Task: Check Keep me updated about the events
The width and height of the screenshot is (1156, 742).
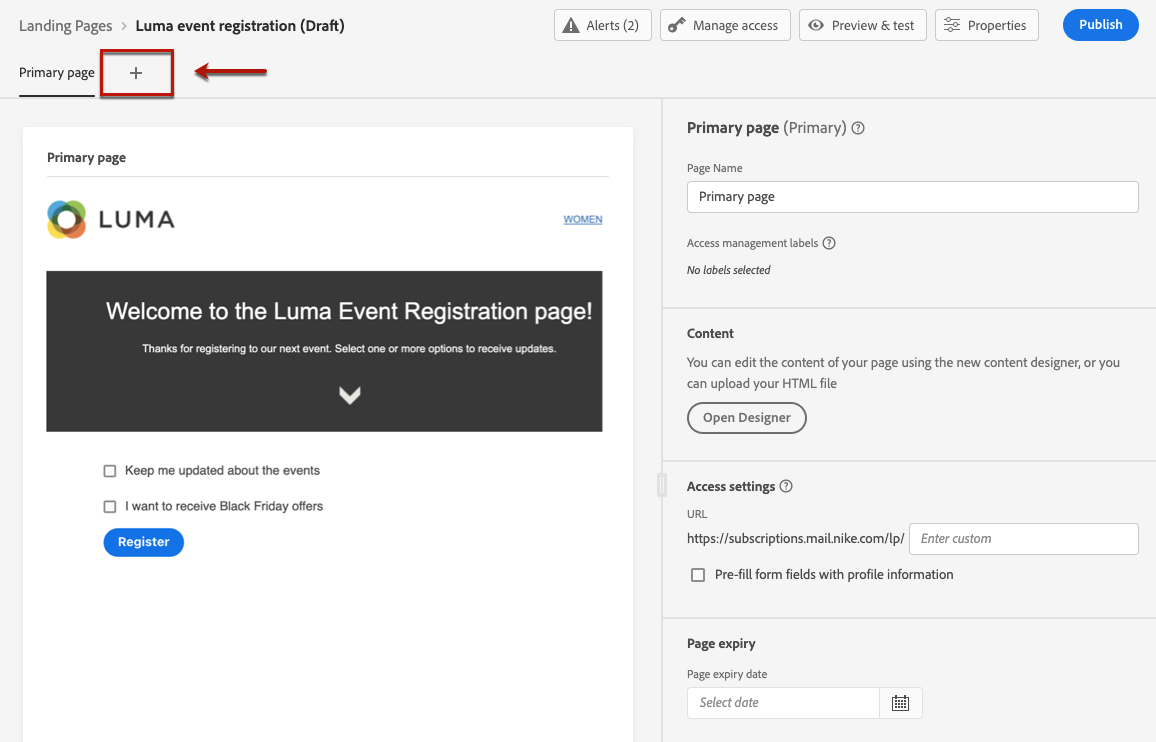Action: tap(110, 471)
